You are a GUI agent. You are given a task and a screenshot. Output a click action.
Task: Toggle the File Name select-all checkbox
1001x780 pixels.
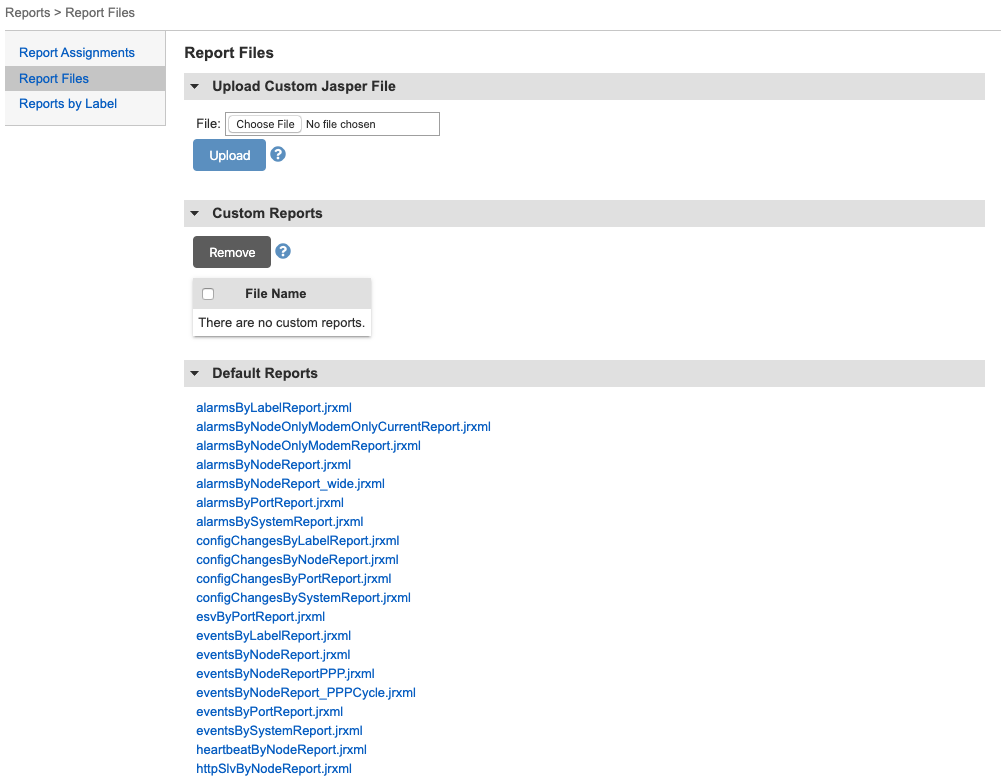pyautogui.click(x=208, y=294)
